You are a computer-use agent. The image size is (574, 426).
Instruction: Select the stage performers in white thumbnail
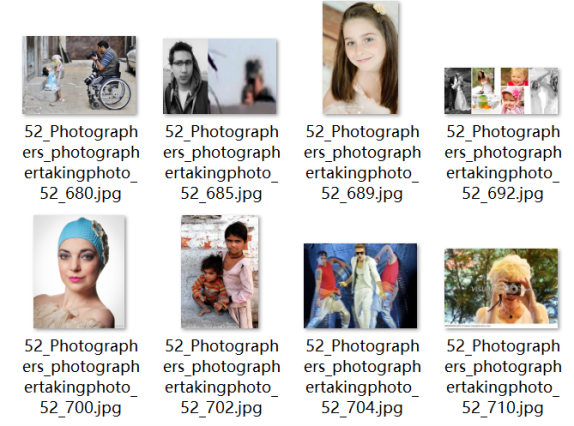click(x=360, y=286)
